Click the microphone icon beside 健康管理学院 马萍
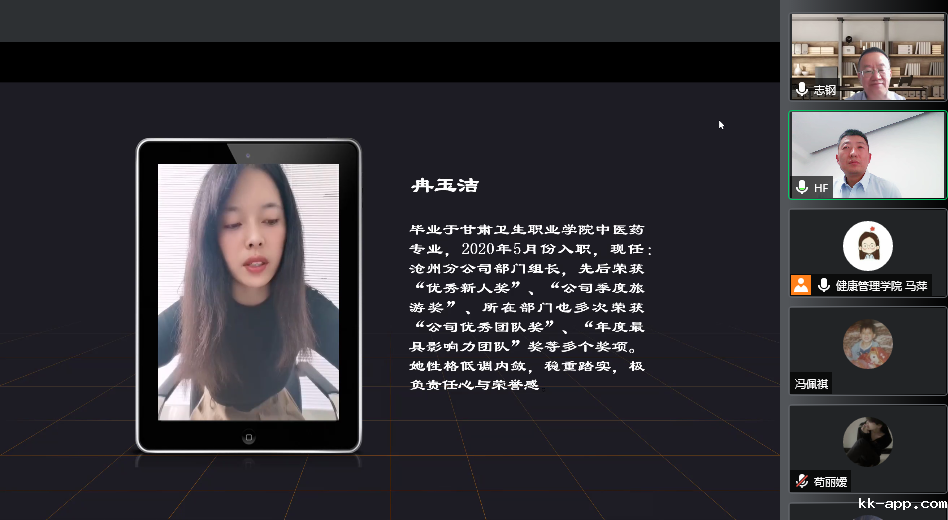 pos(823,285)
